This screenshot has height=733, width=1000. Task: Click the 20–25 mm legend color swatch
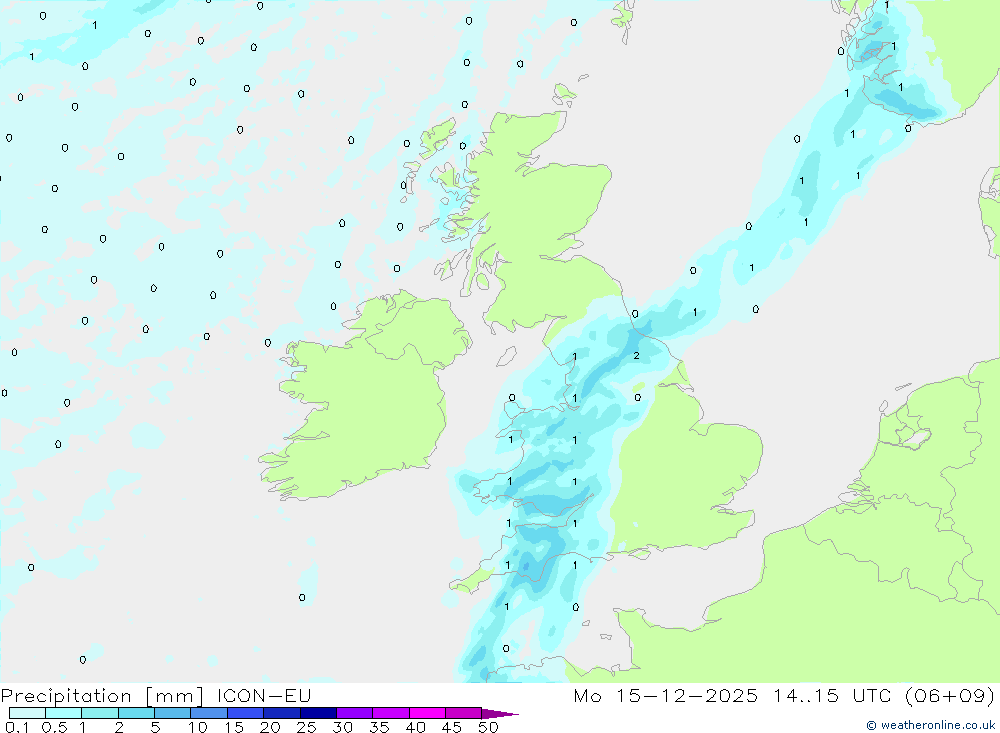coord(281,713)
